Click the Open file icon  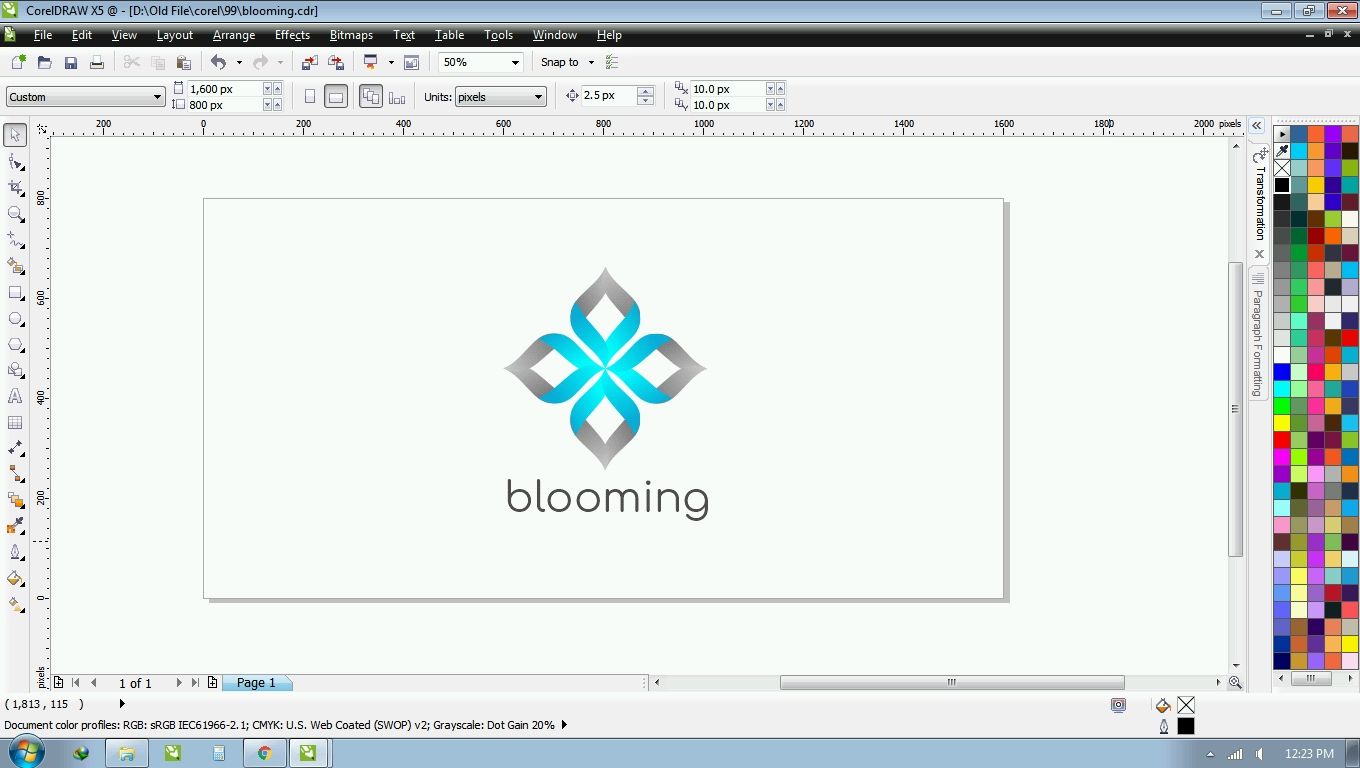[x=44, y=62]
